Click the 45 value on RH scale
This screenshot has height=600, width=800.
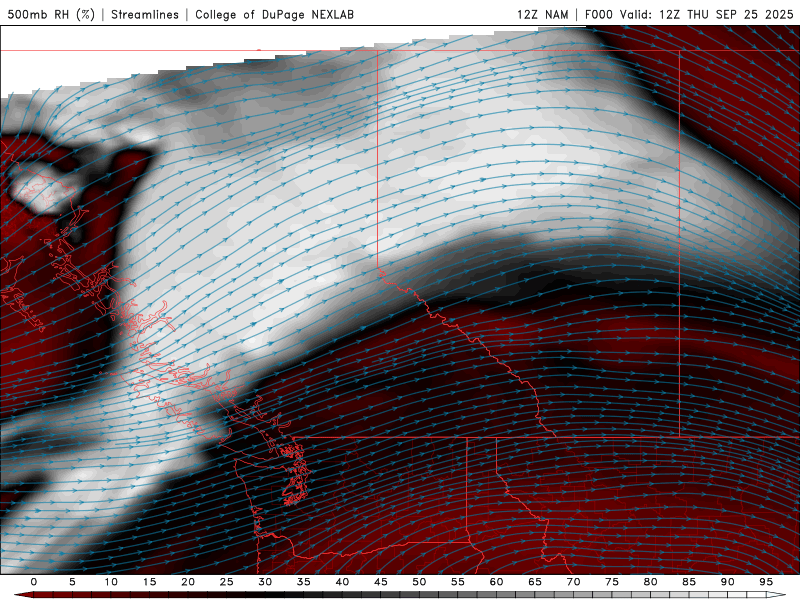(381, 582)
